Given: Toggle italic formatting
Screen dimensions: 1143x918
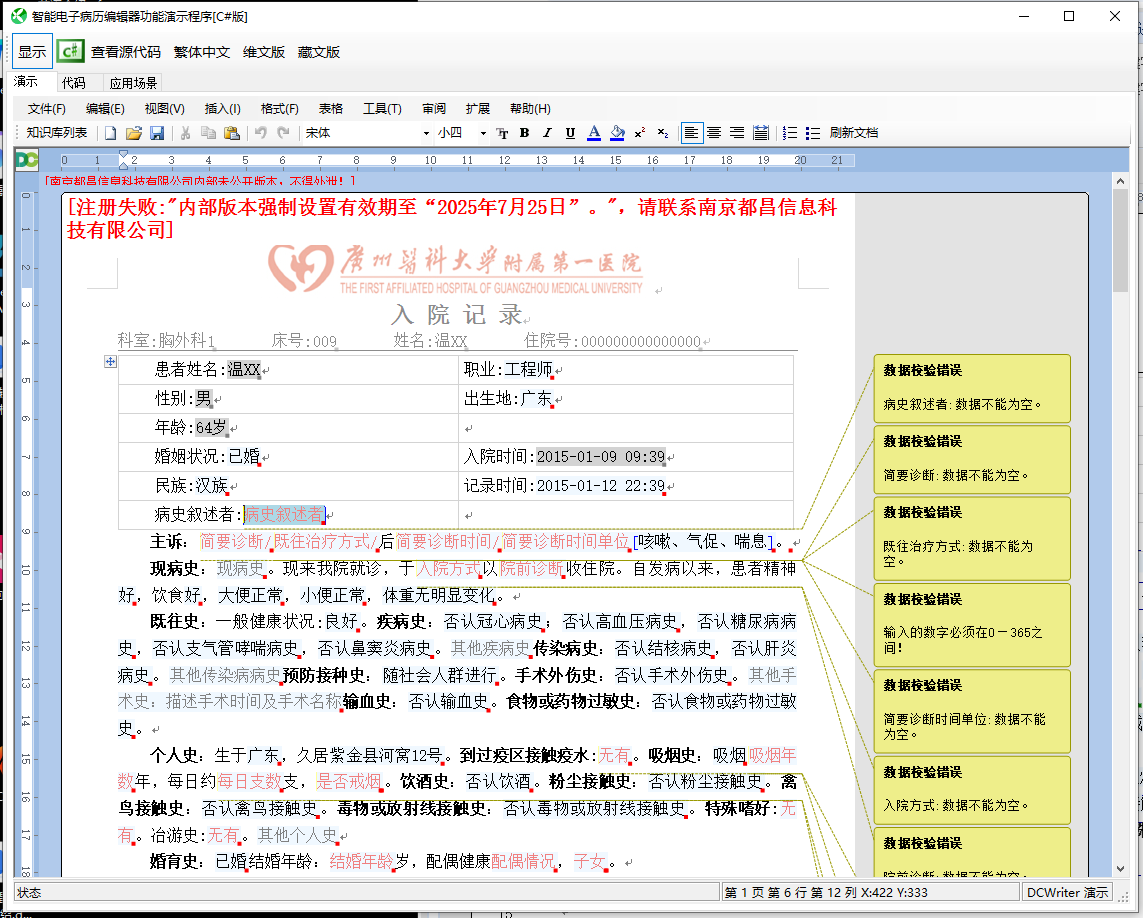Looking at the screenshot, I should point(547,133).
